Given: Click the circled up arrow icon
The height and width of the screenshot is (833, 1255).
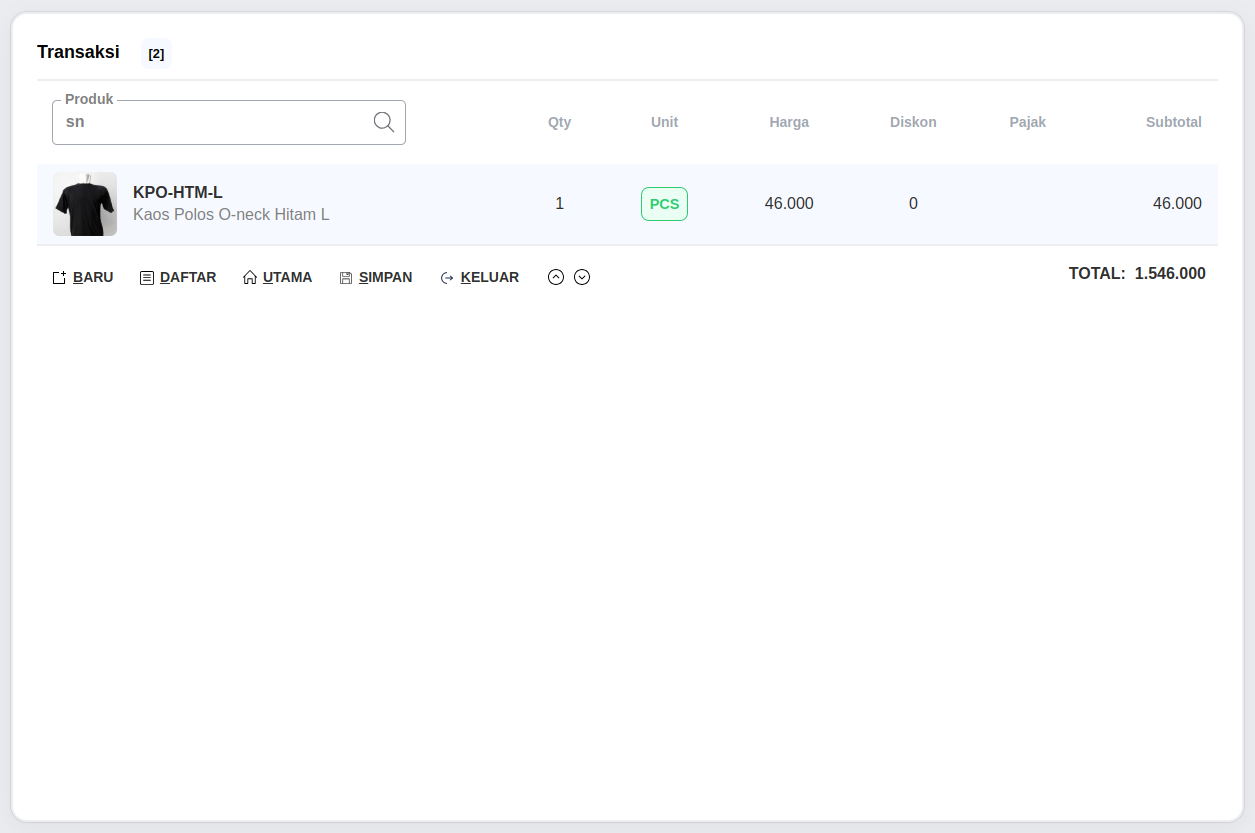Looking at the screenshot, I should [x=556, y=277].
